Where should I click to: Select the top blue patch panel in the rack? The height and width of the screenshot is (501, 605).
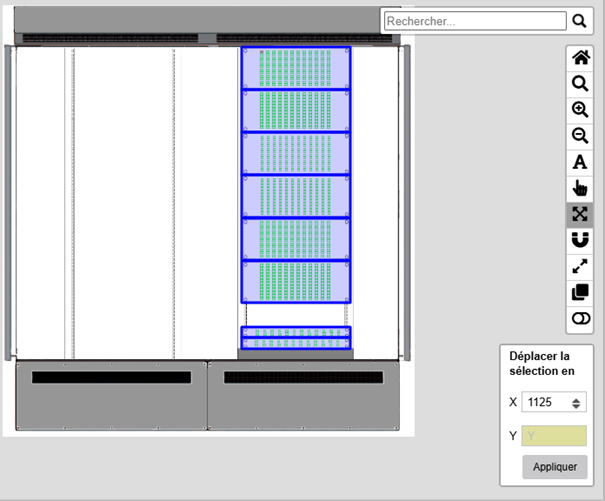click(x=296, y=67)
